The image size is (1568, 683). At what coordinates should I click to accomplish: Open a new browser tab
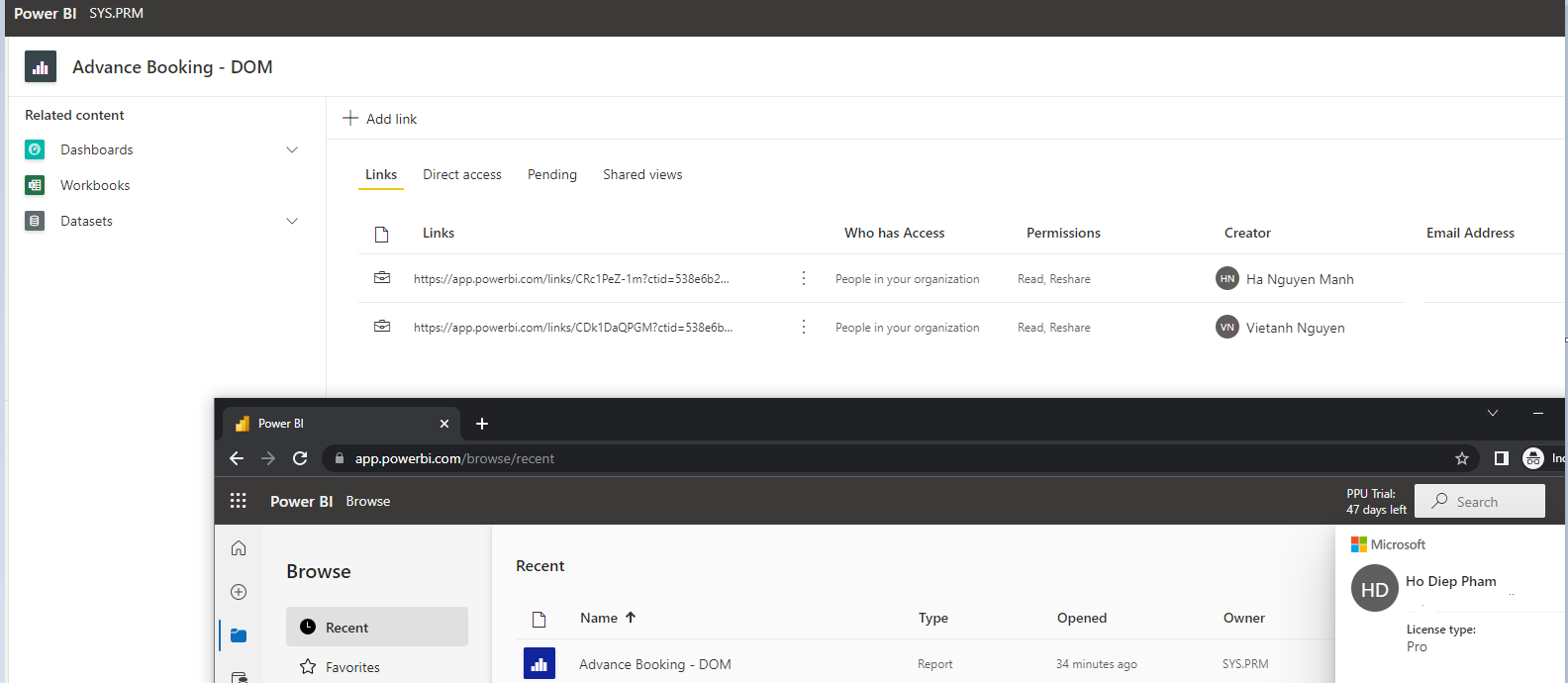click(482, 424)
